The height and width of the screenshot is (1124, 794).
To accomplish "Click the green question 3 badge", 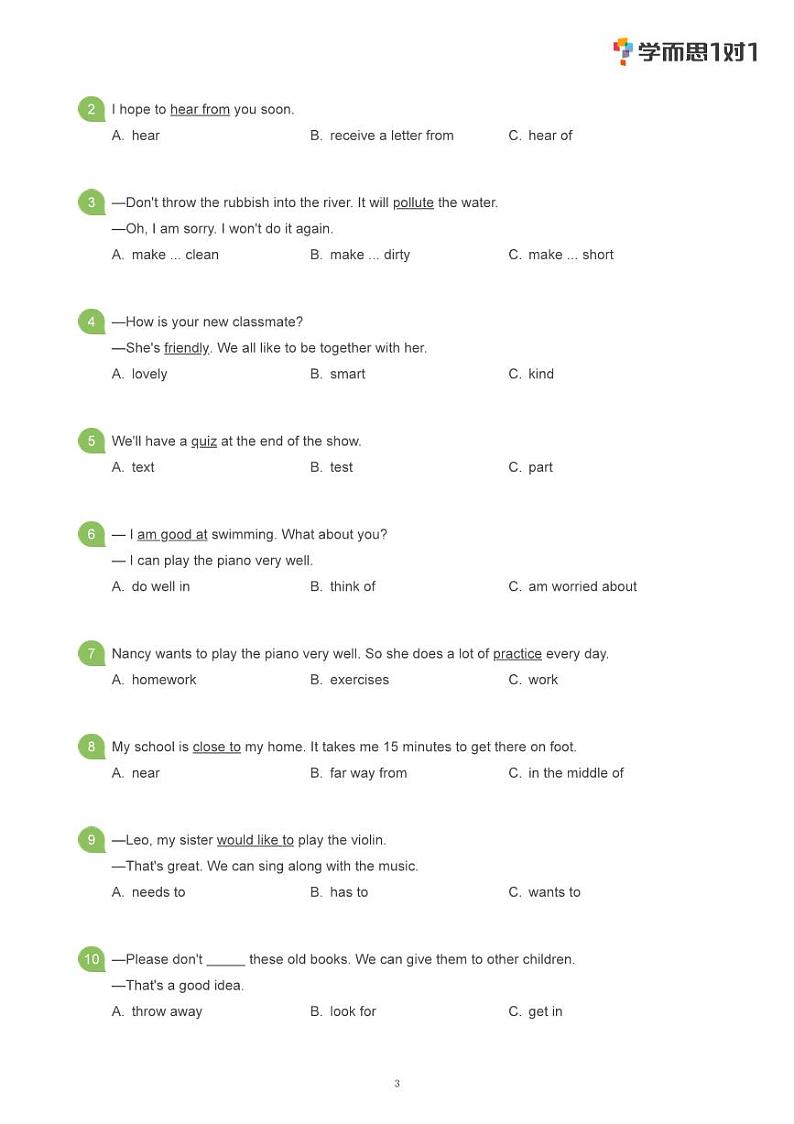I will 91,202.
